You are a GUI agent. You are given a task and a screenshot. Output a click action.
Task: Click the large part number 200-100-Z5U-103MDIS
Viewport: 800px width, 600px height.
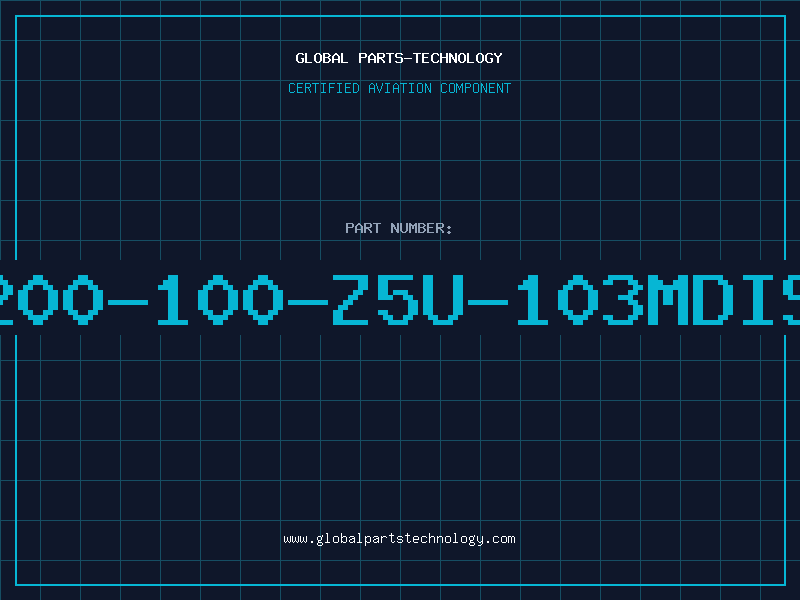coord(400,299)
